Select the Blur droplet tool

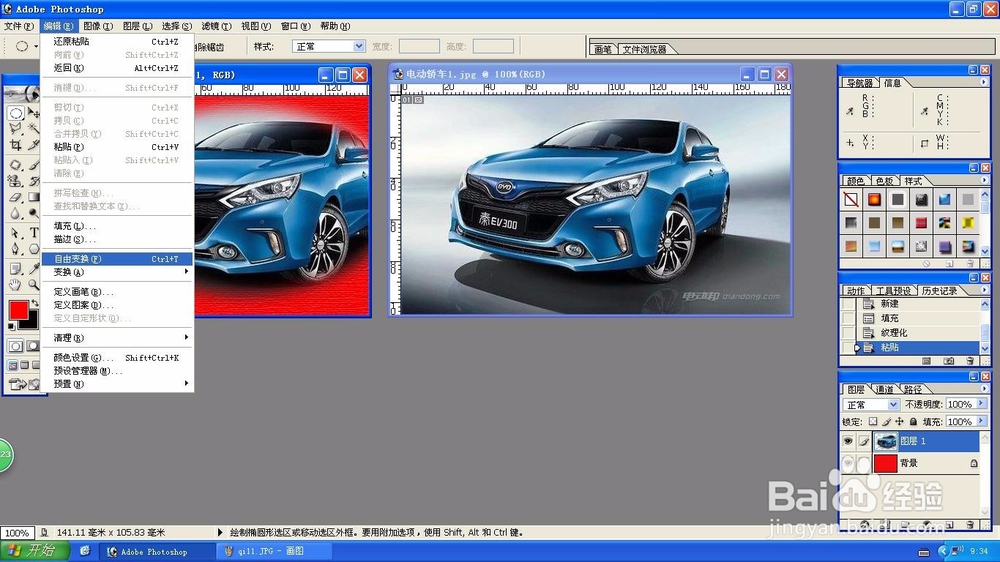15,213
